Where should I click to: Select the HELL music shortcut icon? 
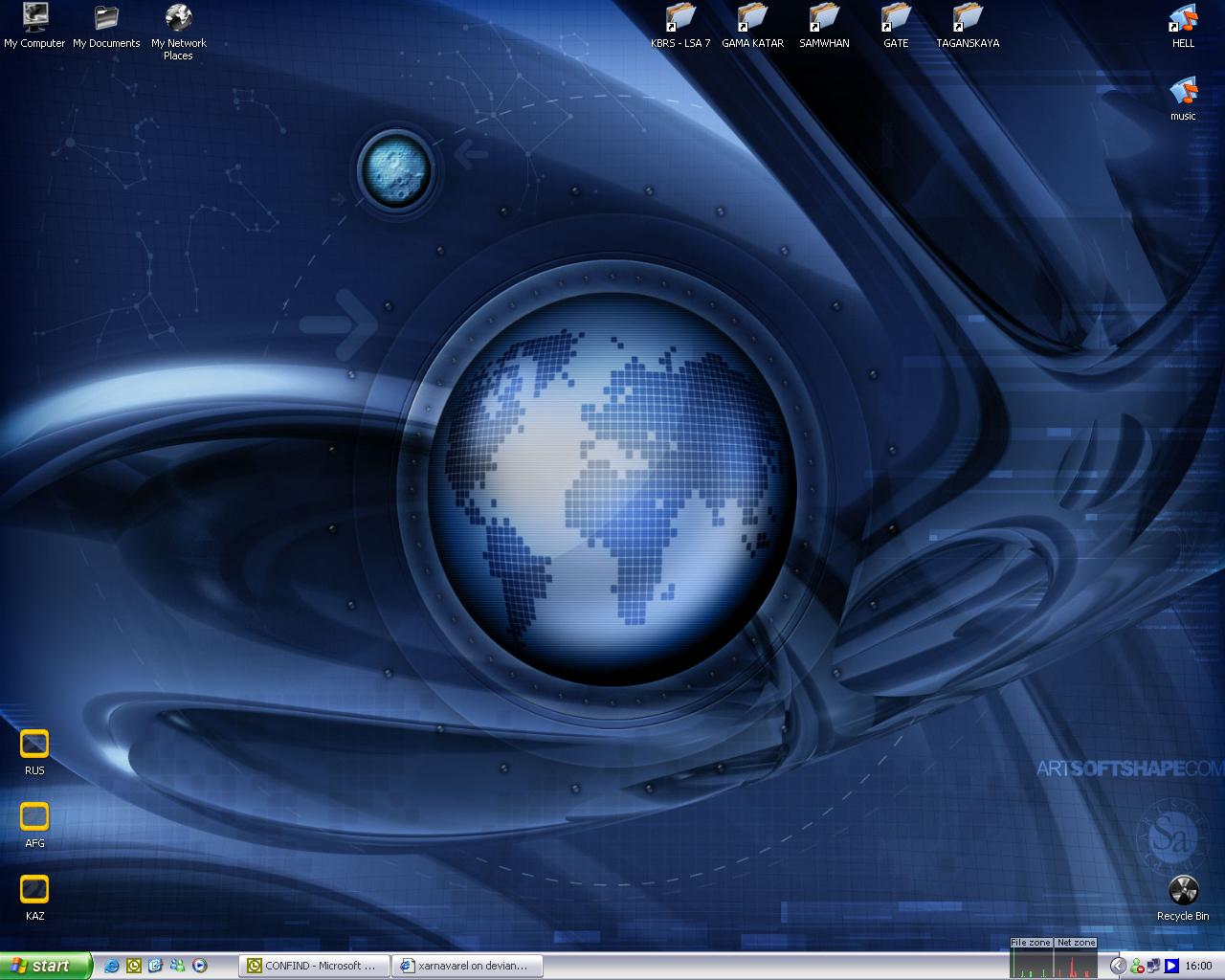point(1183,26)
